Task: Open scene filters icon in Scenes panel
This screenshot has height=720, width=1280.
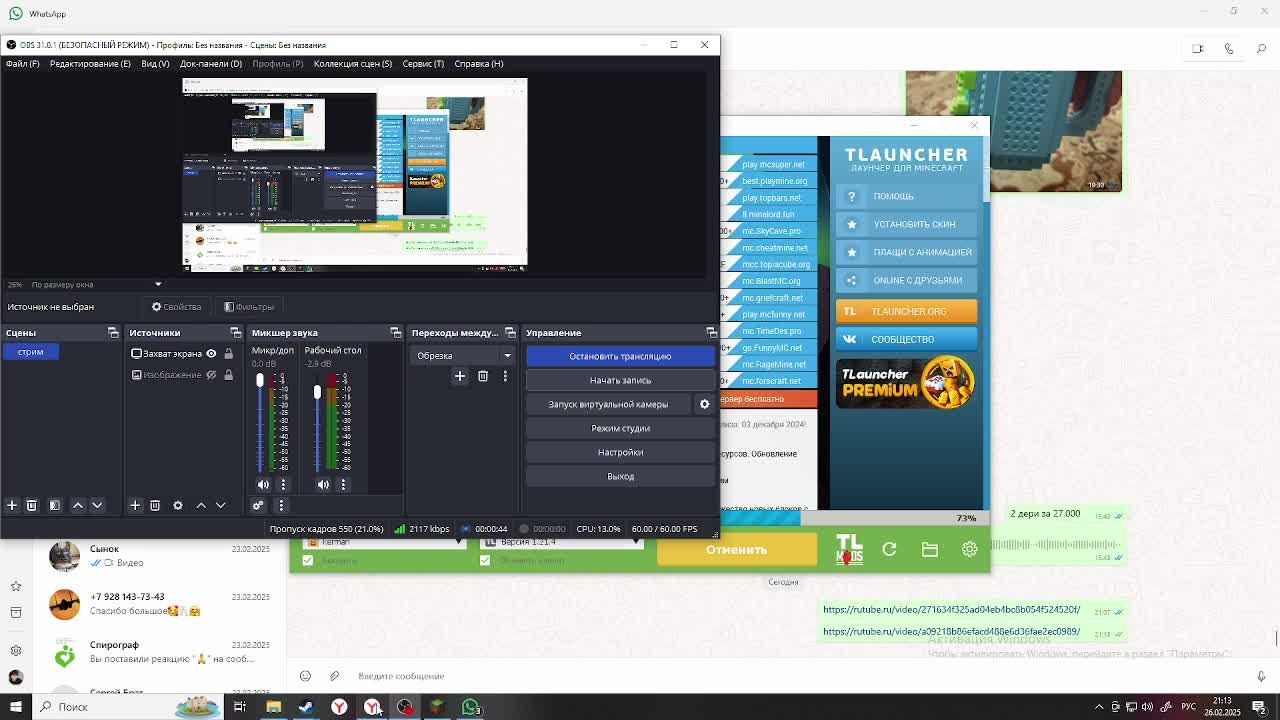Action: pyautogui.click(x=55, y=505)
